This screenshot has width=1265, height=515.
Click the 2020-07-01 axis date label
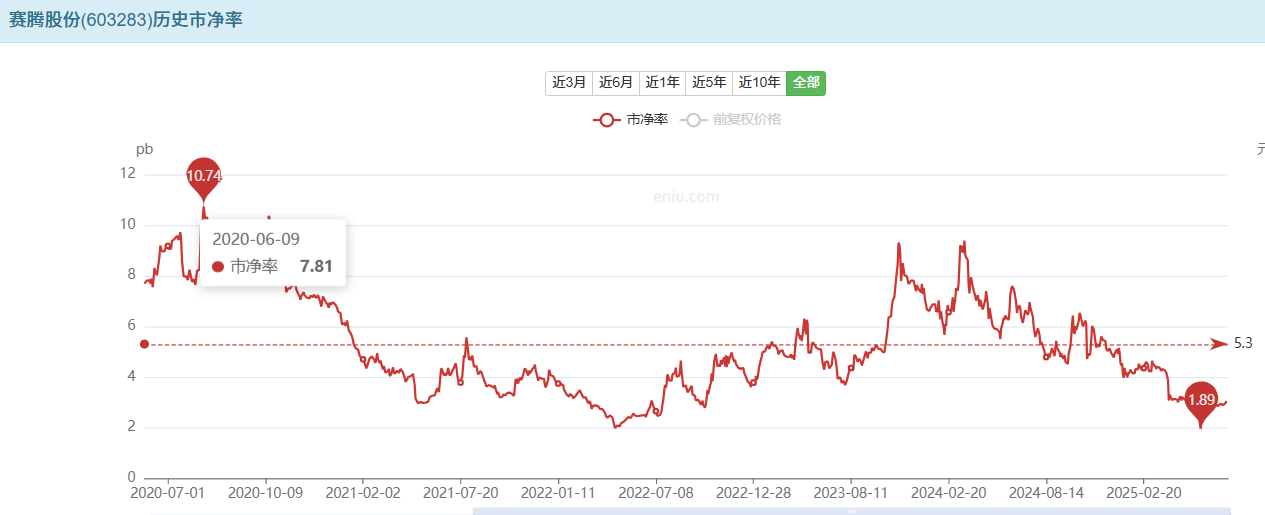click(x=169, y=493)
